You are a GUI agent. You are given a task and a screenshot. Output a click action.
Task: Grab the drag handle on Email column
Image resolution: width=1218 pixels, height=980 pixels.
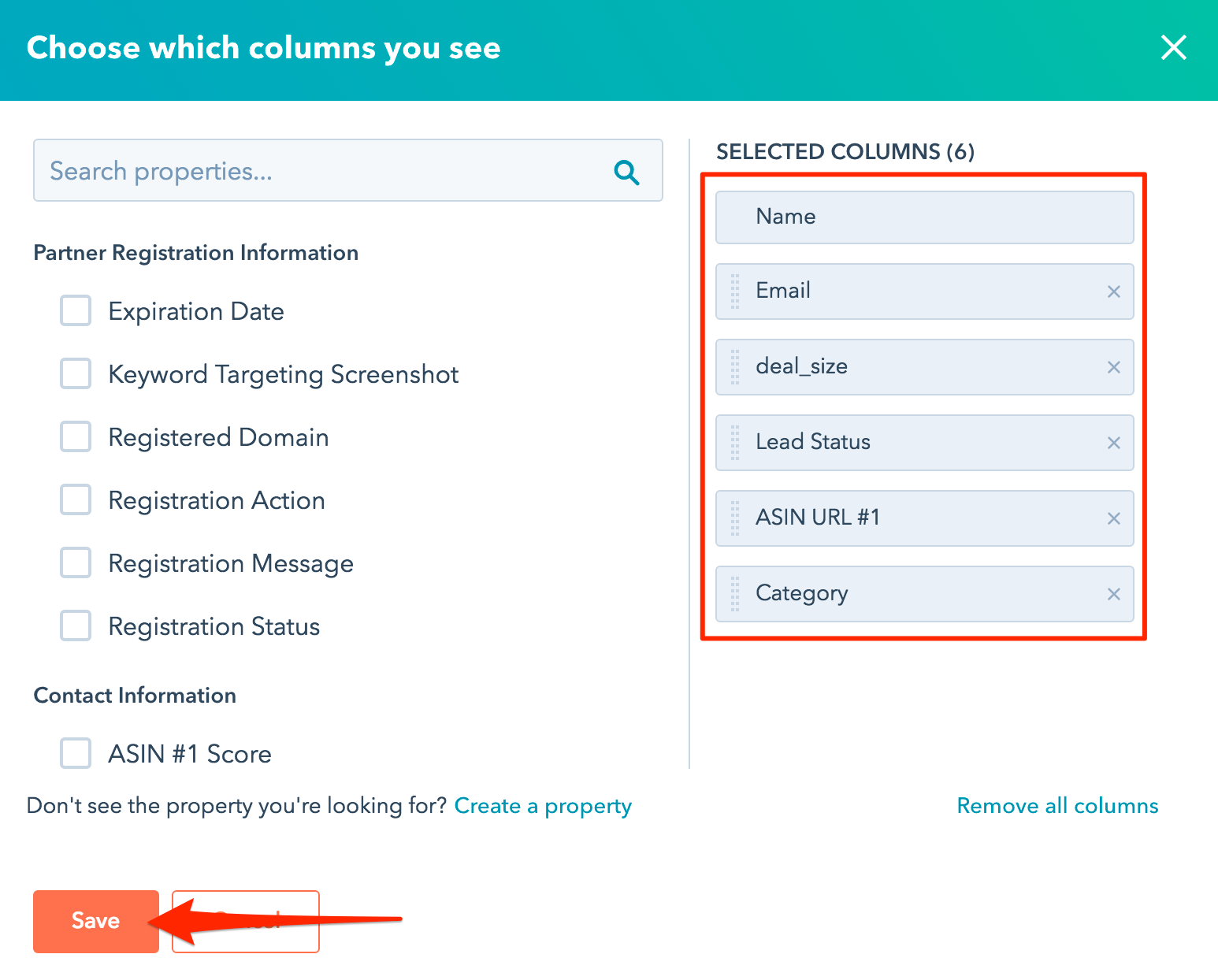tap(735, 291)
